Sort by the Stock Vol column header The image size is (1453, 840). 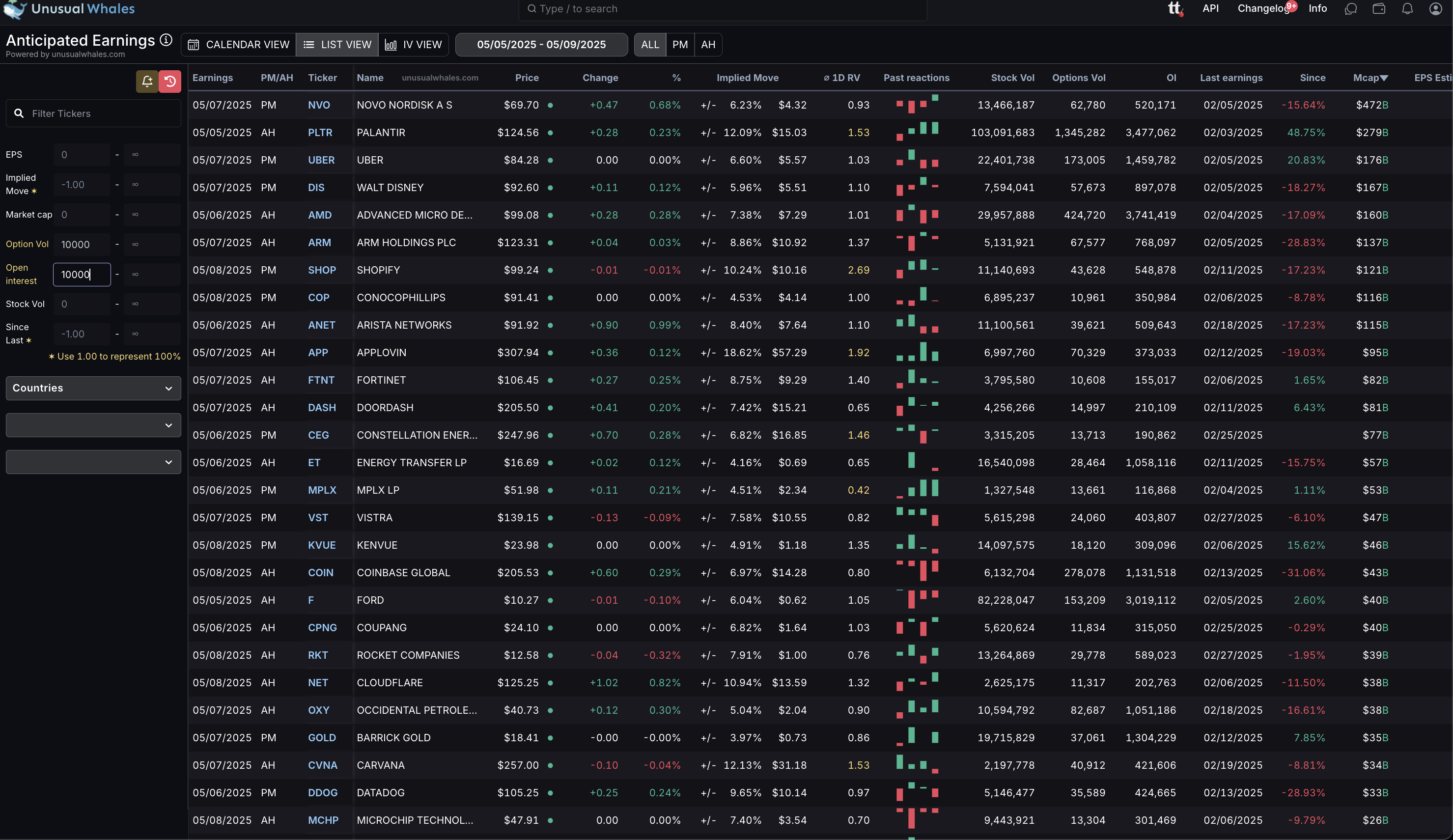click(x=1012, y=78)
